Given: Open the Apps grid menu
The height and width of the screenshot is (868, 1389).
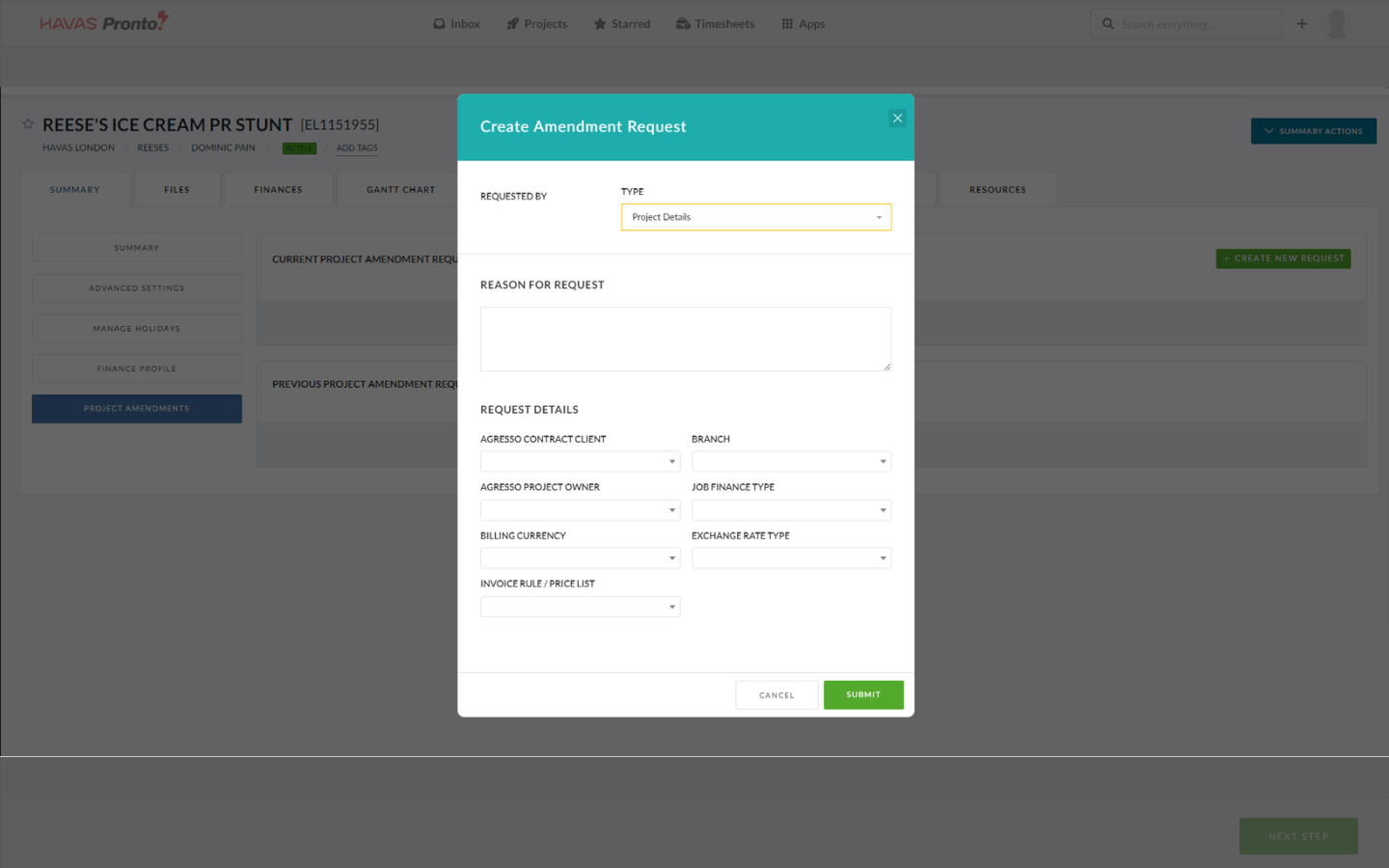Looking at the screenshot, I should pyautogui.click(x=803, y=24).
